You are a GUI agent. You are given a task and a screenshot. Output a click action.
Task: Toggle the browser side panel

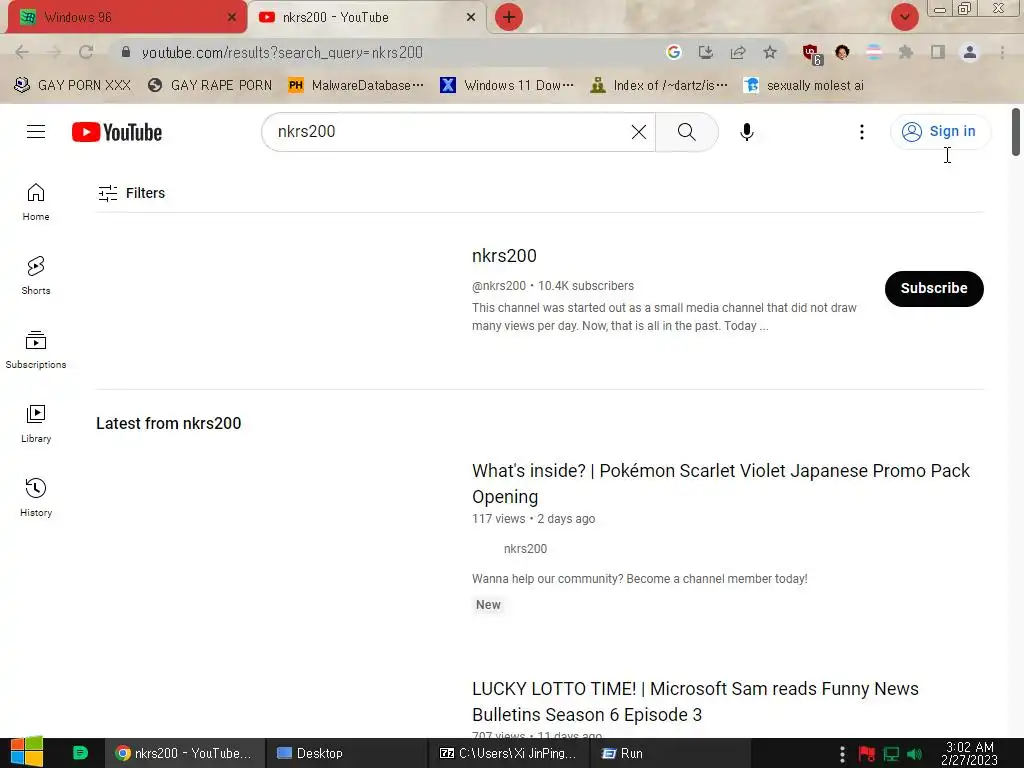click(x=938, y=52)
